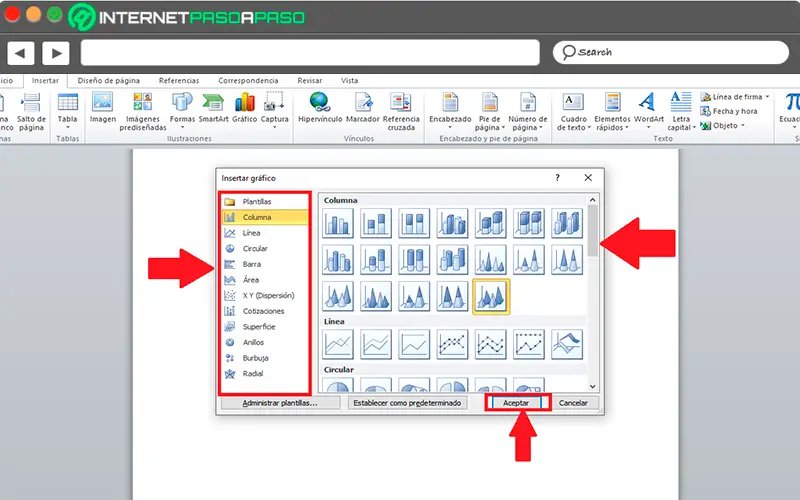Choose the 3D line chart thumbnail
This screenshot has height=500, width=800.
pos(567,344)
